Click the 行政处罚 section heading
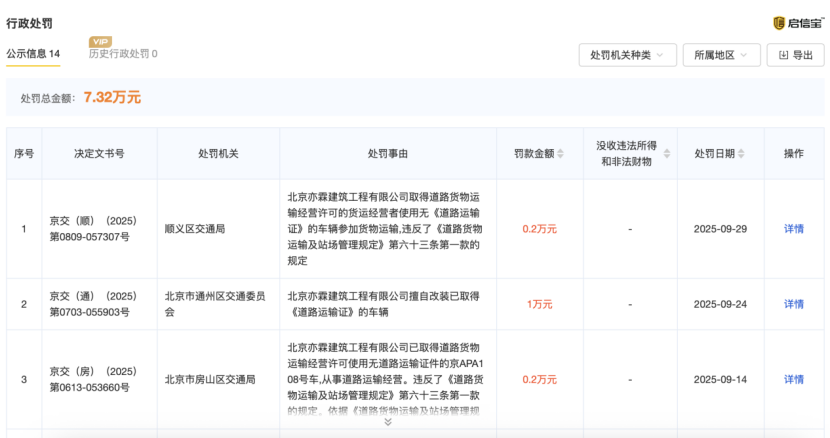Image resolution: width=830 pixels, height=438 pixels. [31, 21]
